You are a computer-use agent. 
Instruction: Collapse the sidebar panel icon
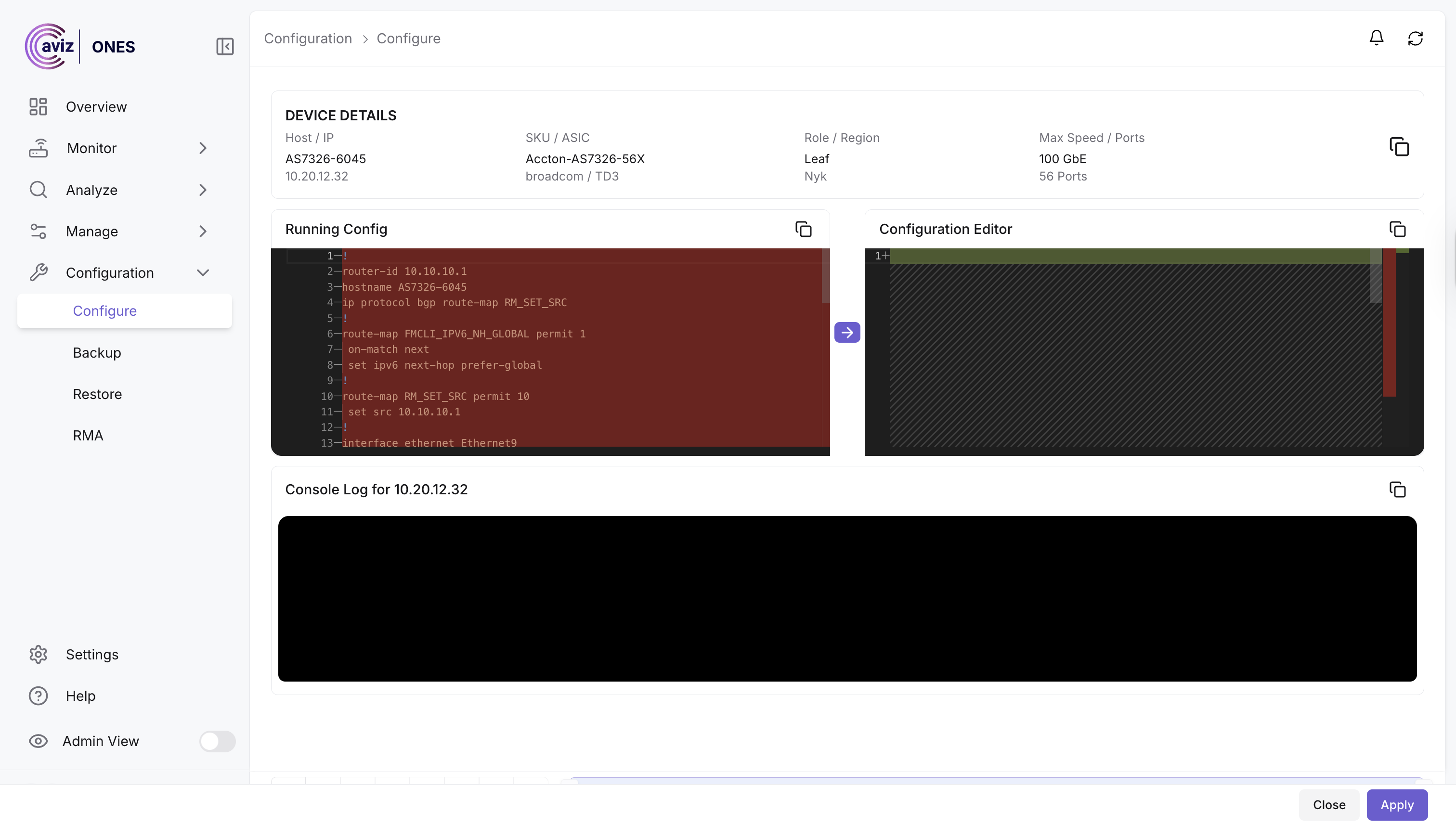(225, 47)
